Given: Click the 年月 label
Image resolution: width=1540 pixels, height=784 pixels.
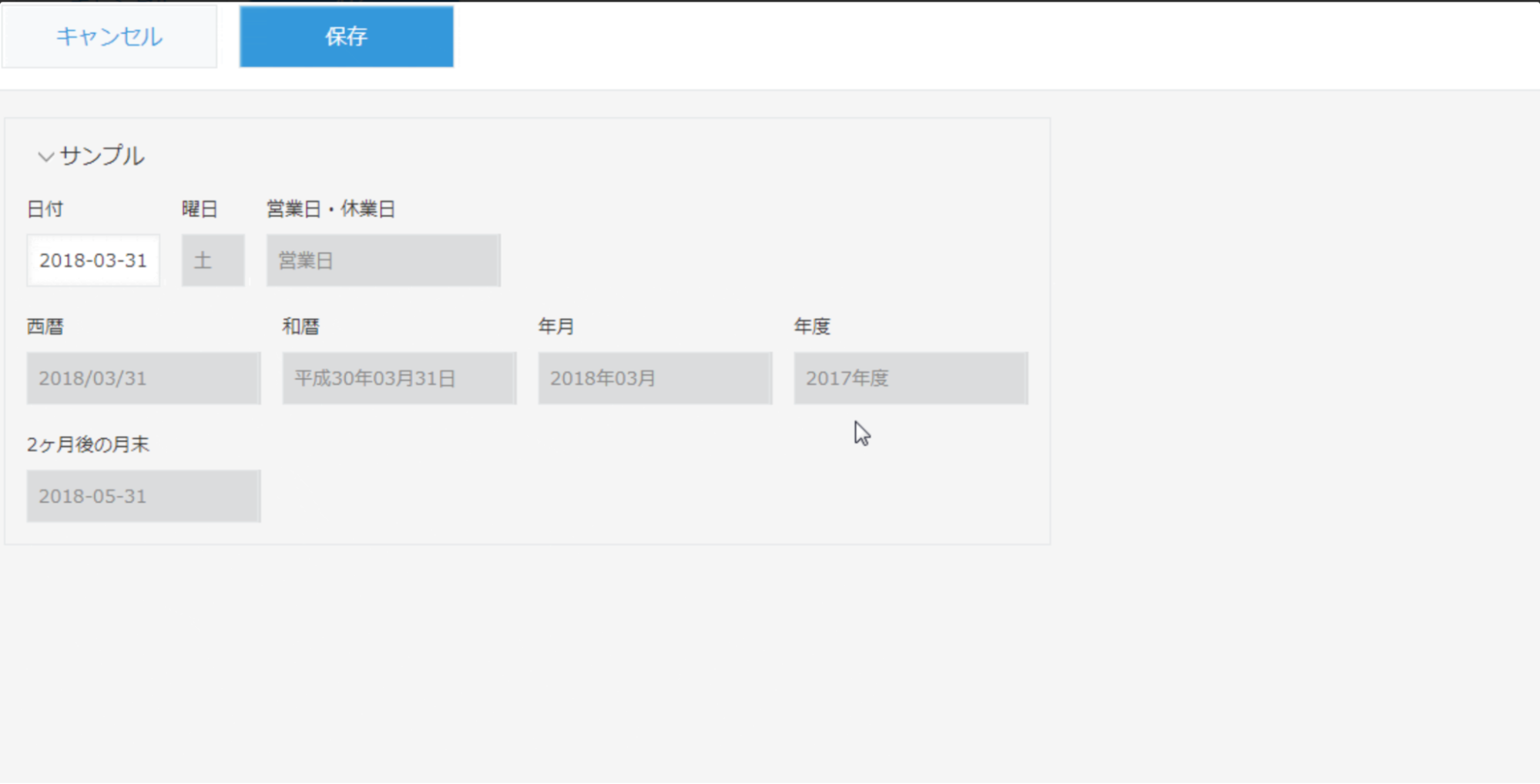Looking at the screenshot, I should click(x=556, y=327).
